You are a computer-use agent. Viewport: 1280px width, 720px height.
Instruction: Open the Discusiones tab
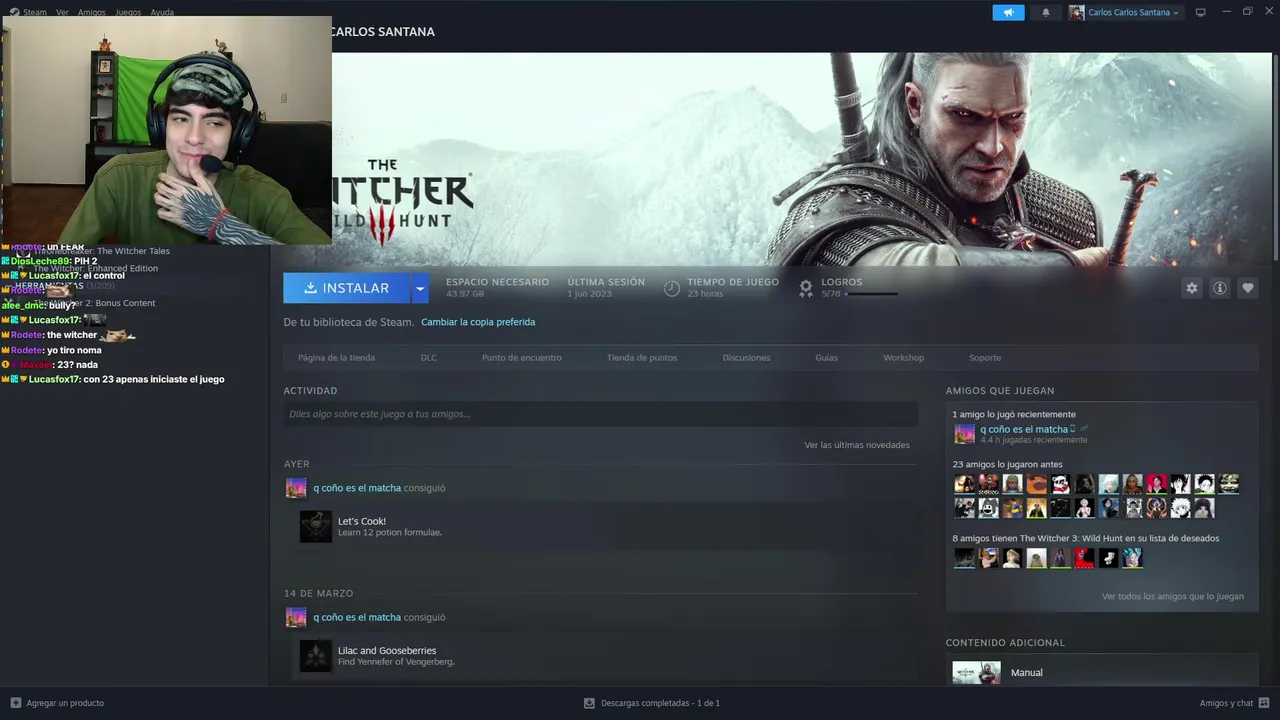(x=746, y=357)
